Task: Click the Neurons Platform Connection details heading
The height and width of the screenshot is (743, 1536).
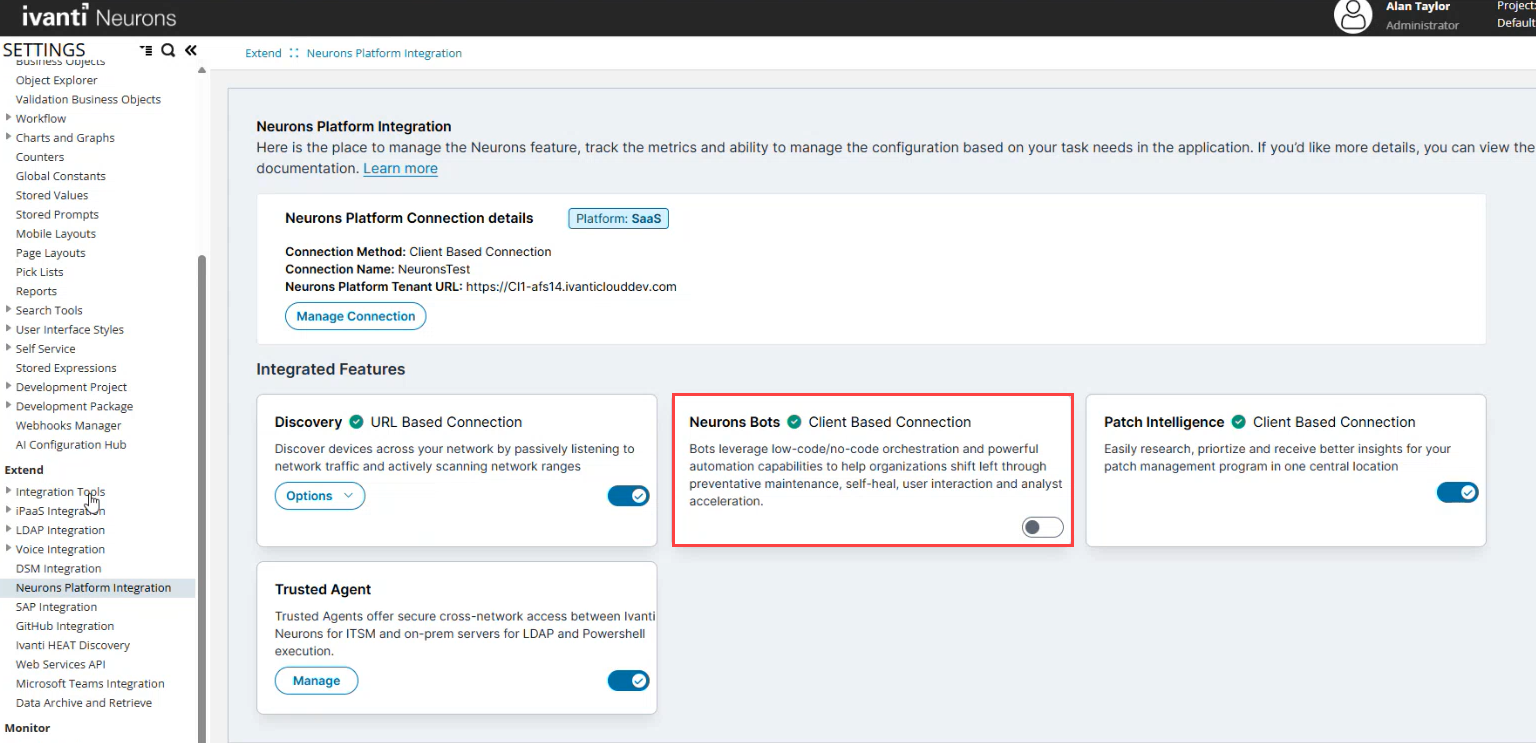Action: 409,218
